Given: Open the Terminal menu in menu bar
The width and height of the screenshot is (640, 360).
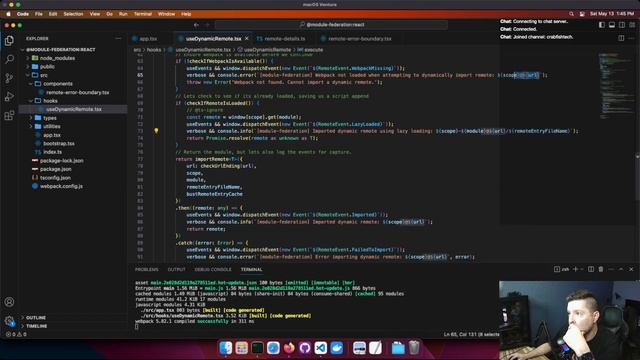Looking at the screenshot, I should point(143,14).
